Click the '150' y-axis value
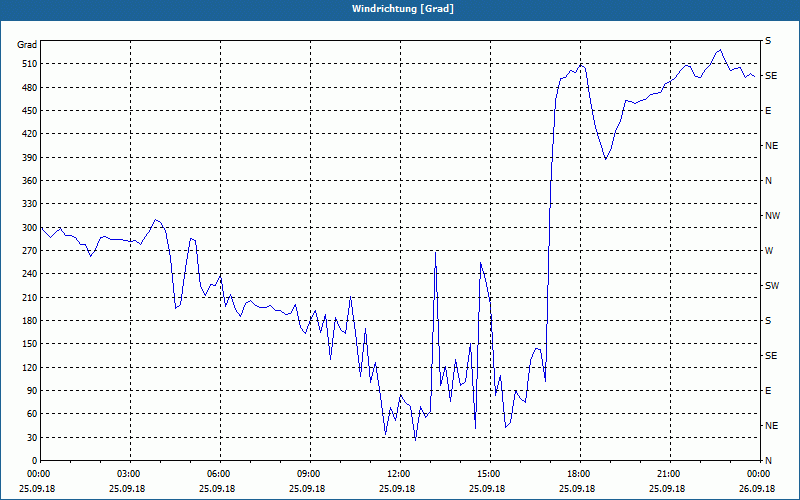The image size is (800, 500). 30,344
